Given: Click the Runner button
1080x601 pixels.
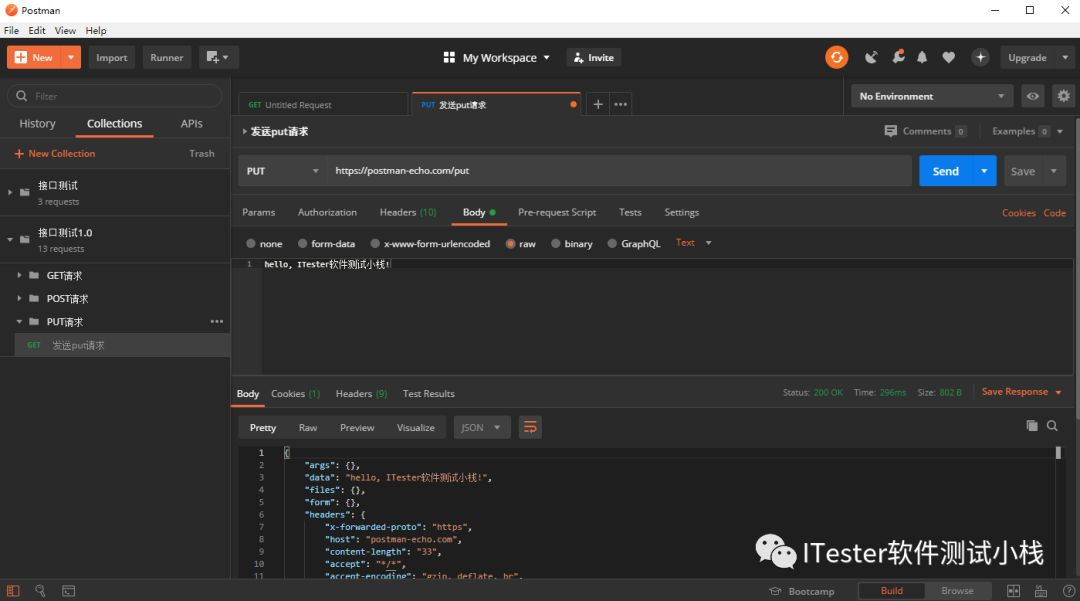Looking at the screenshot, I should coord(167,57).
